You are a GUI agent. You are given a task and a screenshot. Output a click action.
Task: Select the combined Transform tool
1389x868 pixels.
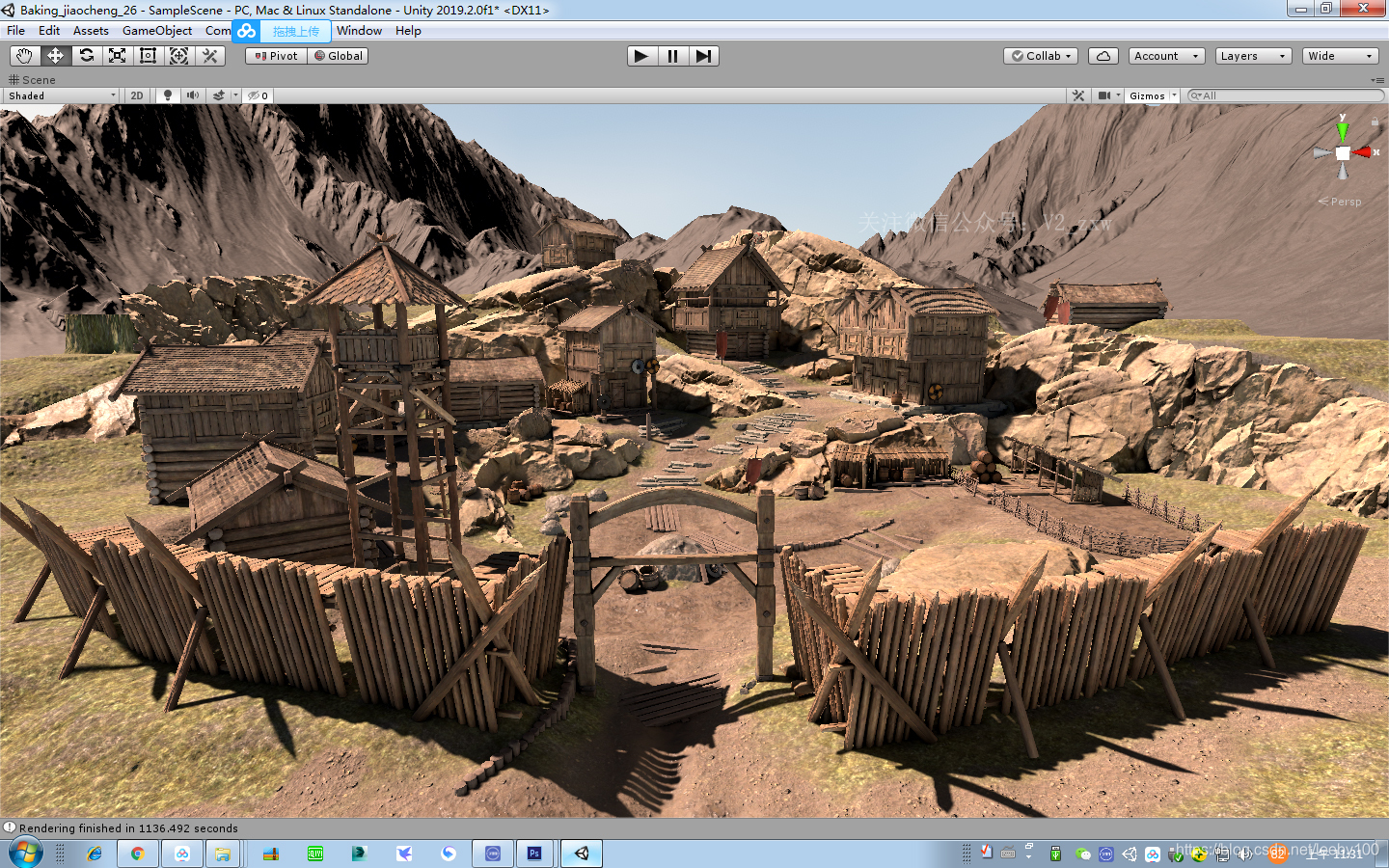[178, 56]
